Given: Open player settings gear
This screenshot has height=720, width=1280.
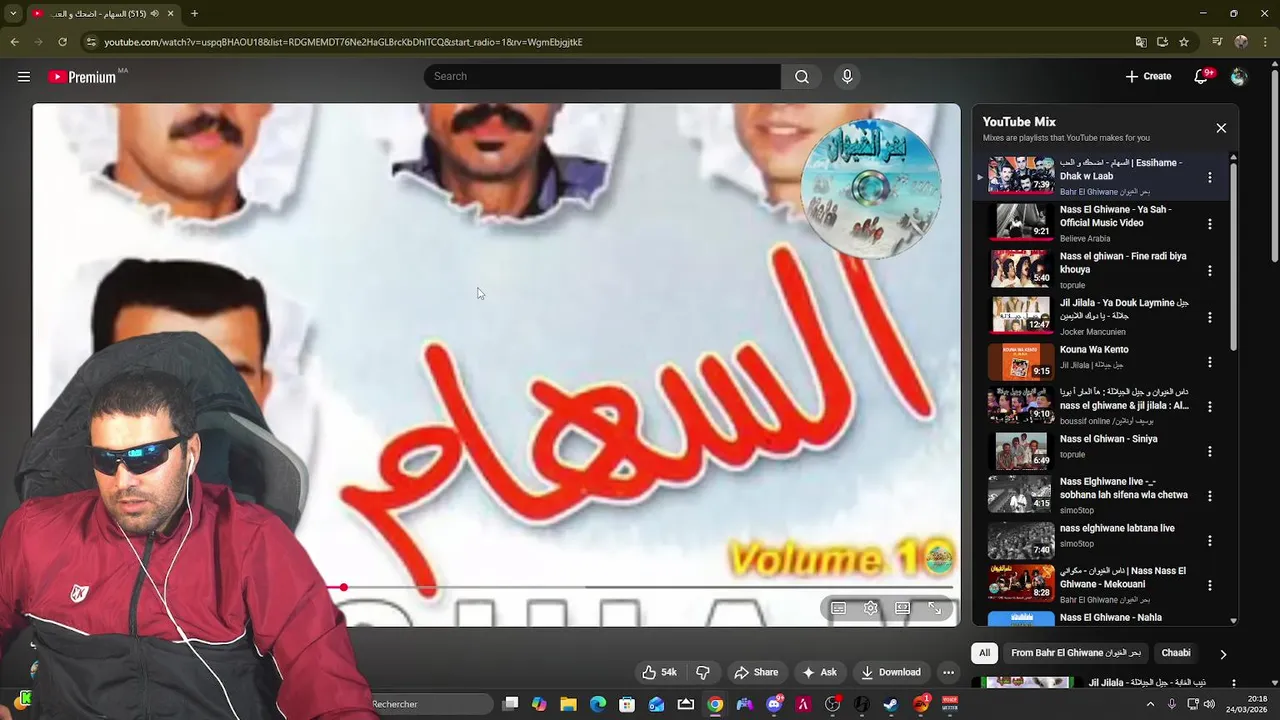Looking at the screenshot, I should click(871, 608).
